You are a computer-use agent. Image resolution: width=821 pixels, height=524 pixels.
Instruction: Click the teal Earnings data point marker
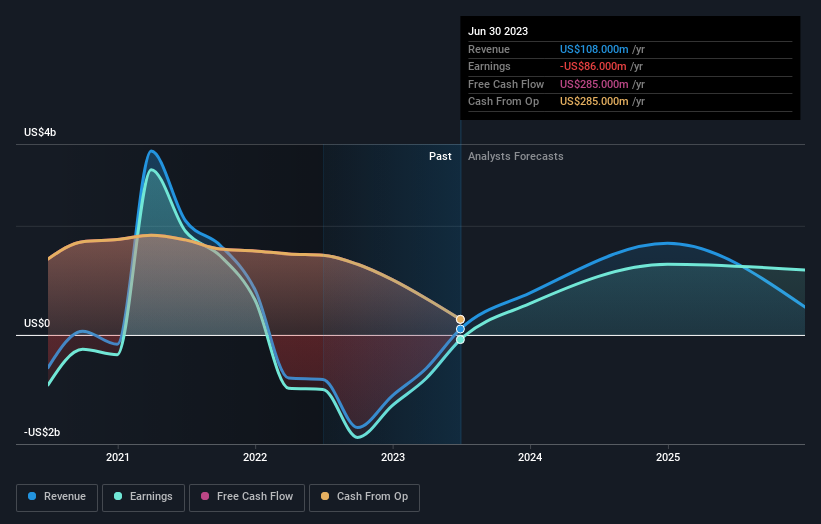(x=460, y=339)
